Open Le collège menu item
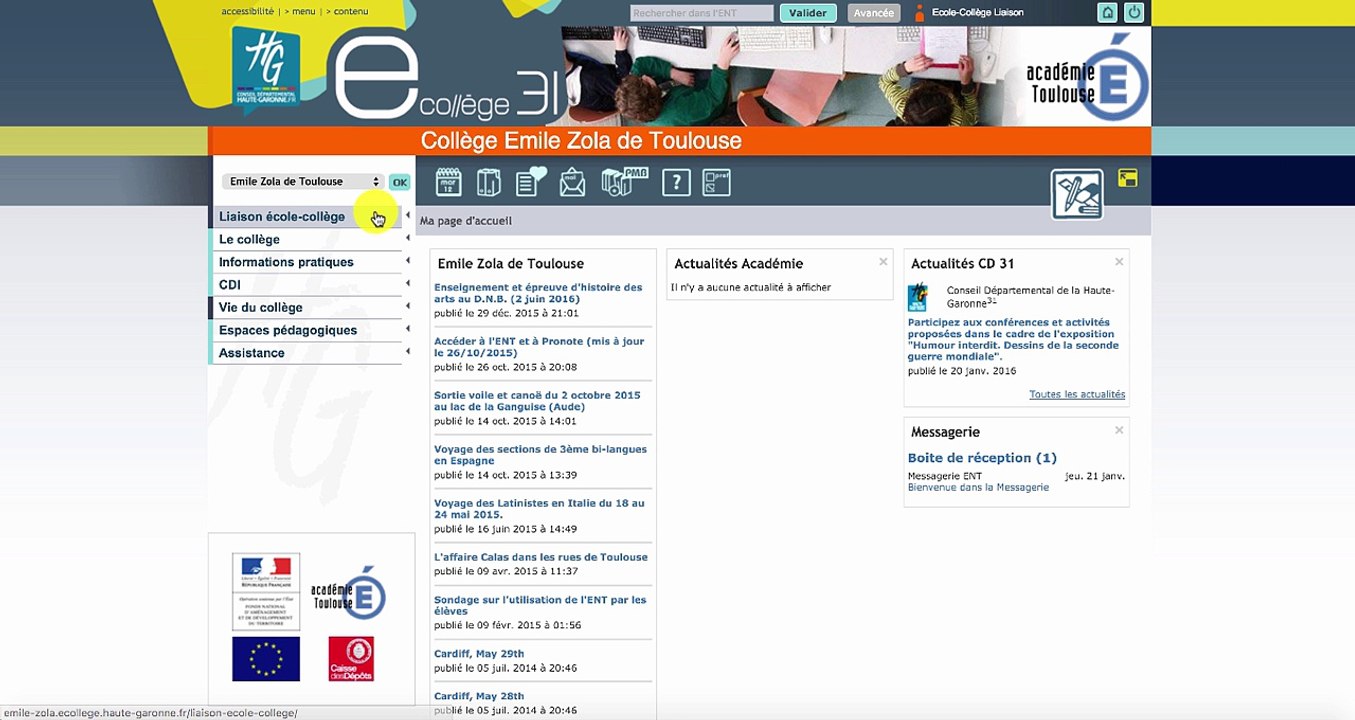The height and width of the screenshot is (720, 1355). point(249,239)
